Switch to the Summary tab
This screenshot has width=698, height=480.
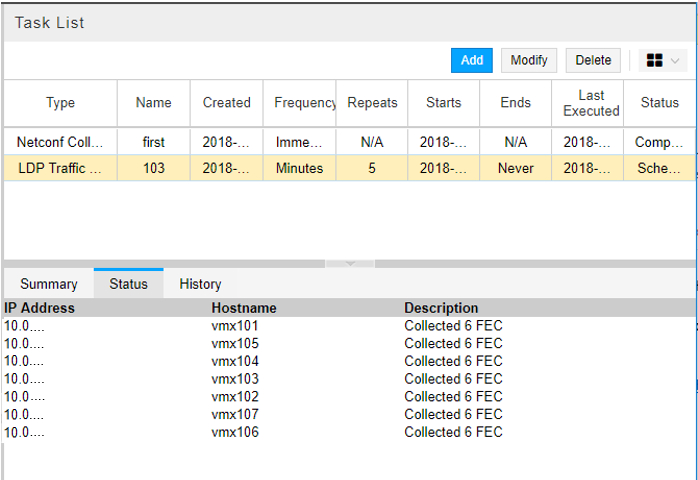coord(49,284)
